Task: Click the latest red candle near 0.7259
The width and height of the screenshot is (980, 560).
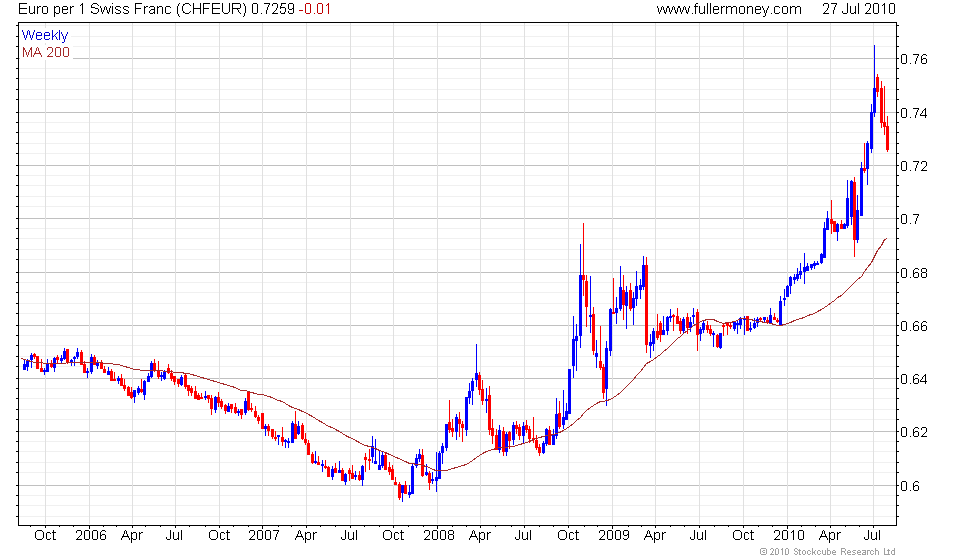Action: point(888,134)
